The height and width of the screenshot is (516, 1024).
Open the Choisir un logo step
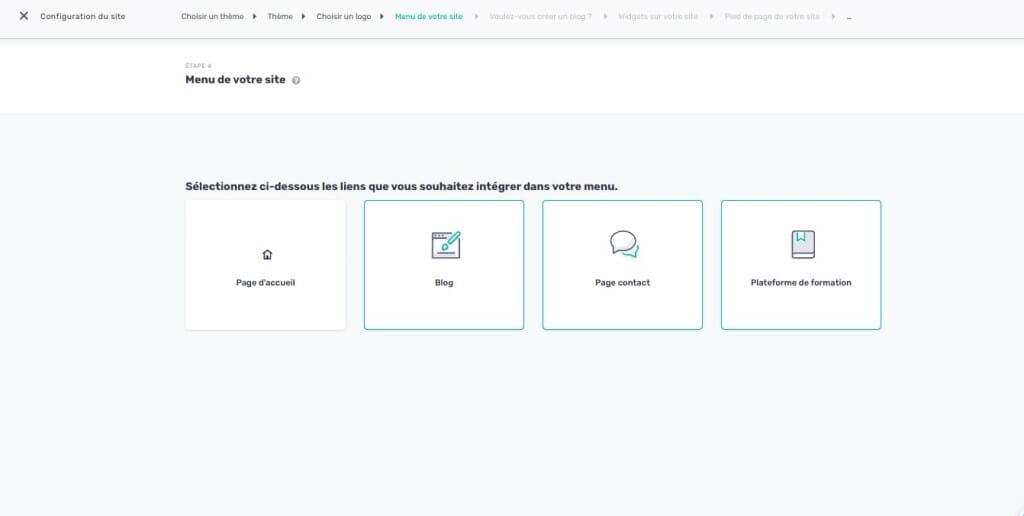344,16
